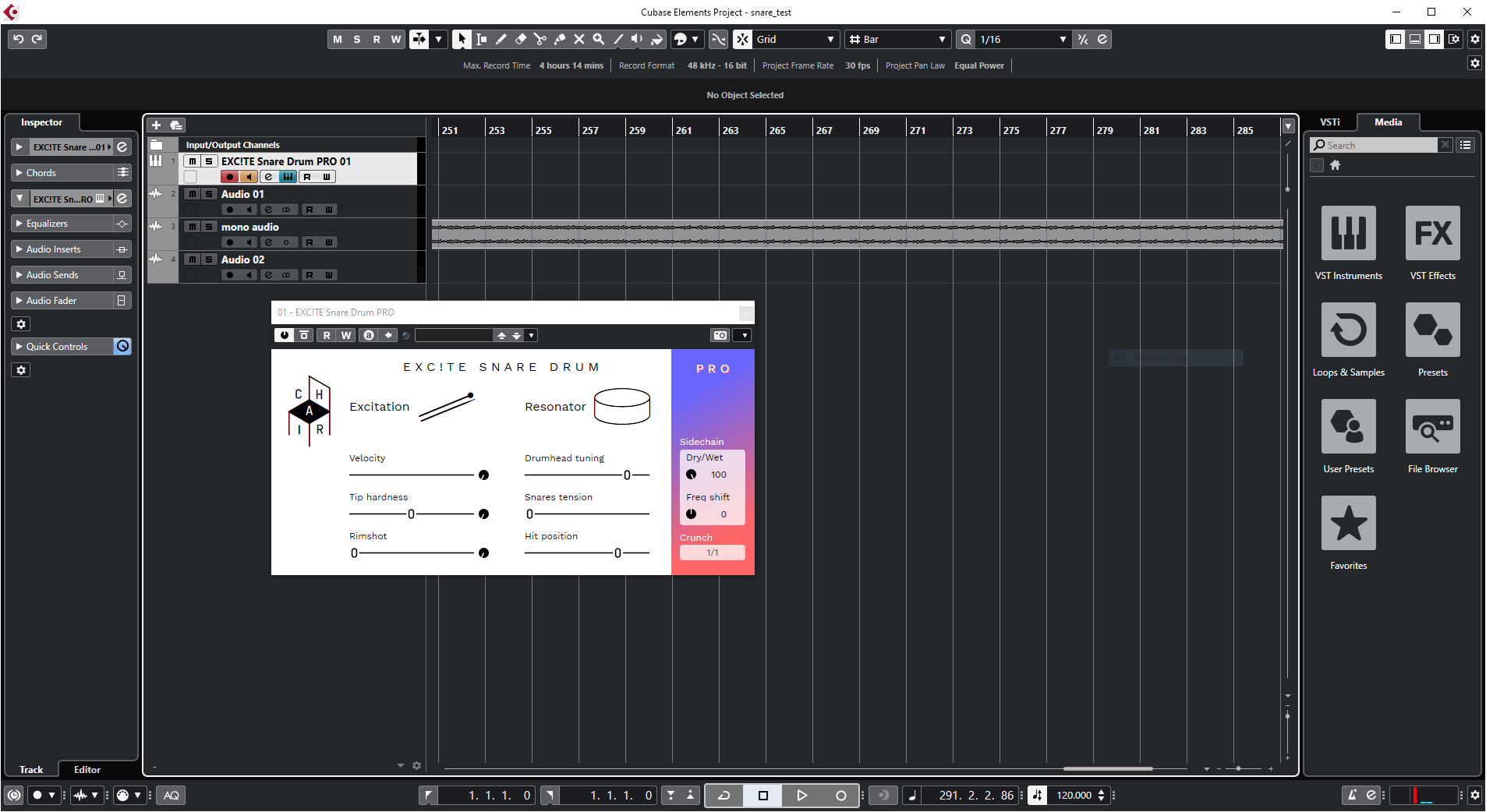Open the Grid Type Bar dropdown
1486x812 pixels.
[897, 39]
